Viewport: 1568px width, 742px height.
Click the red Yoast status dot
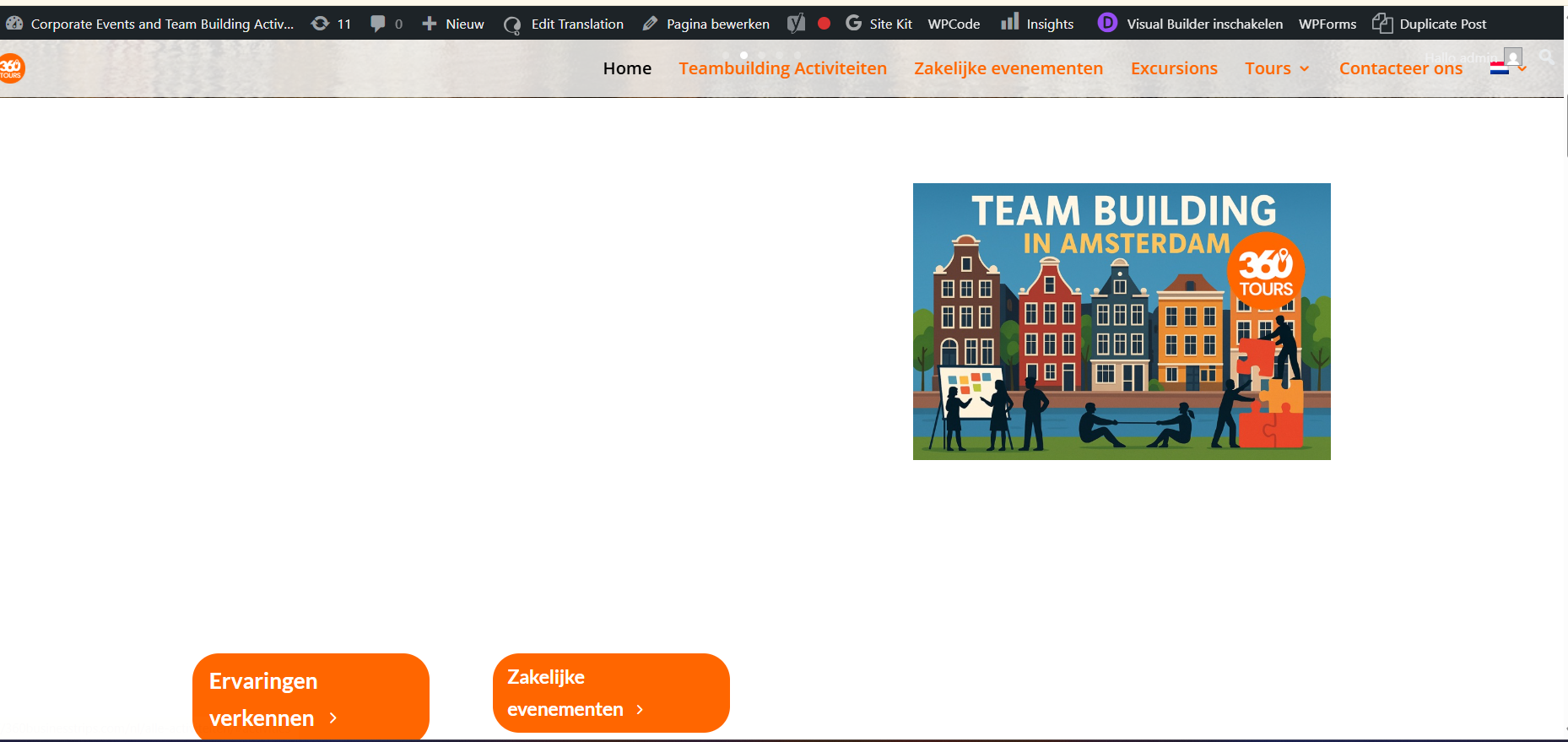pos(825,24)
